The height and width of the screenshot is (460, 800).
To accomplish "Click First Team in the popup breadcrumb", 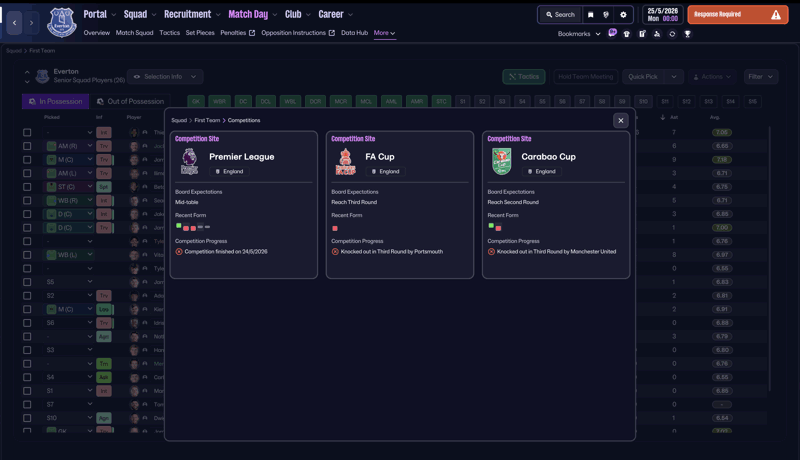I will (x=207, y=120).
